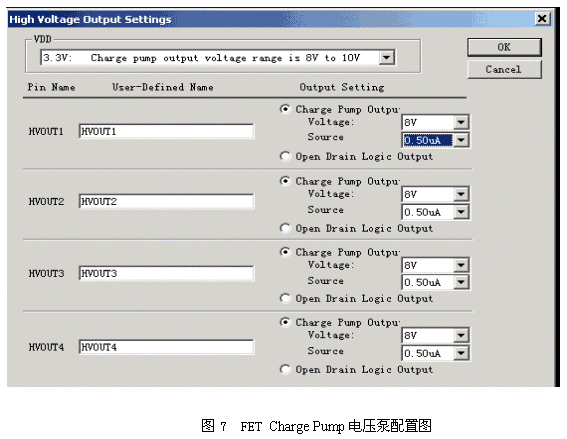Open the HVOUT4 Source current dropdown
The height and width of the screenshot is (439, 567).
pyautogui.click(x=461, y=353)
